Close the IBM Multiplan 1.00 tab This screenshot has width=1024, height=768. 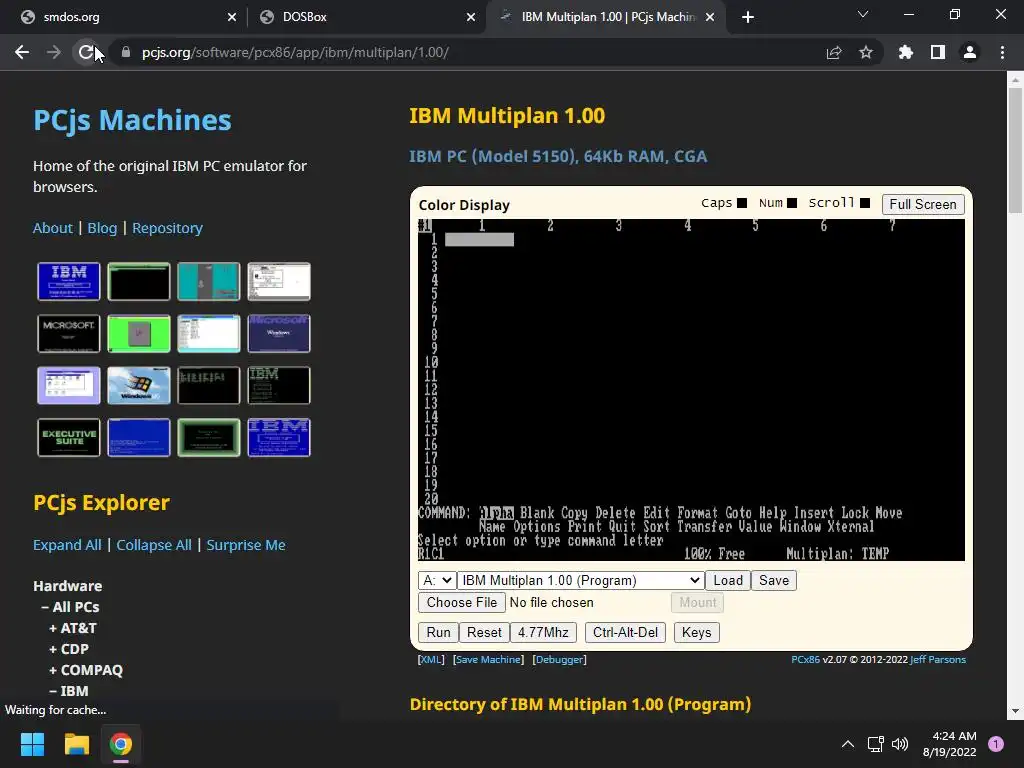click(711, 17)
